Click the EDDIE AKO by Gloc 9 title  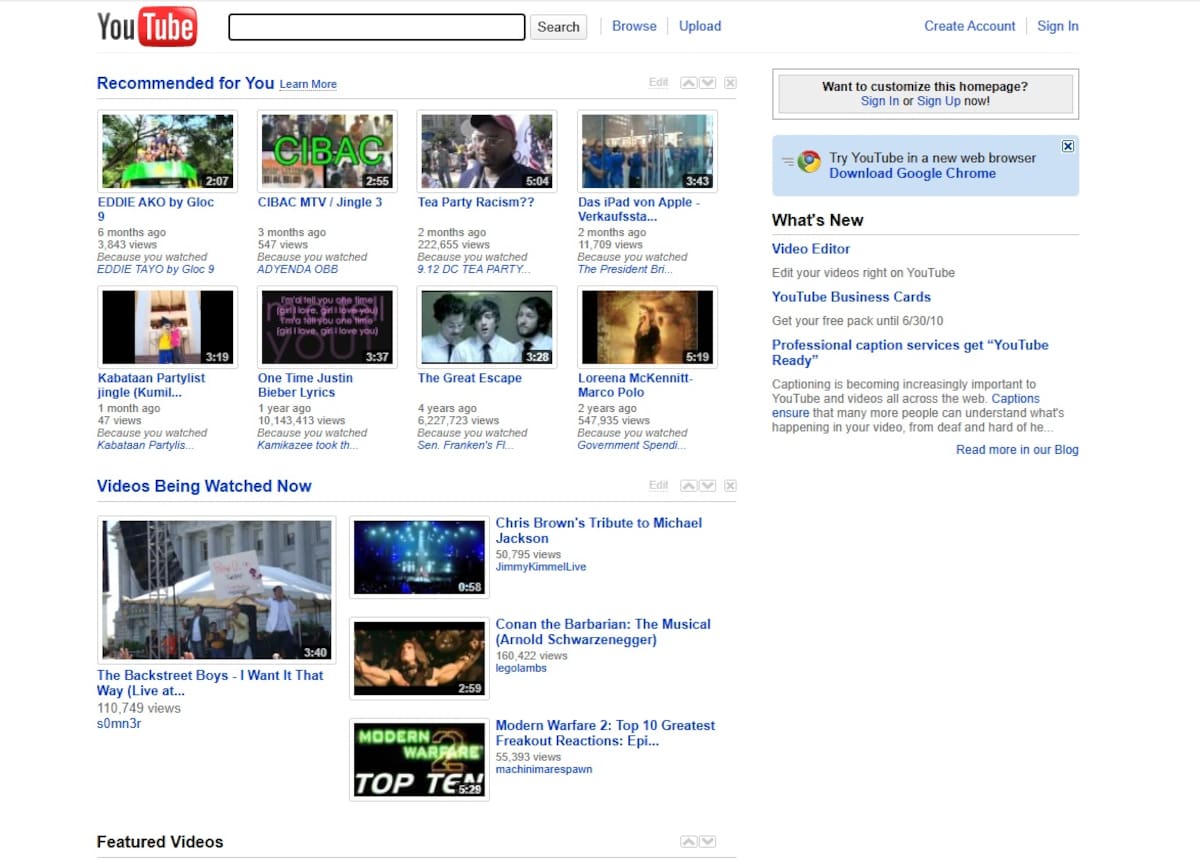coord(156,209)
